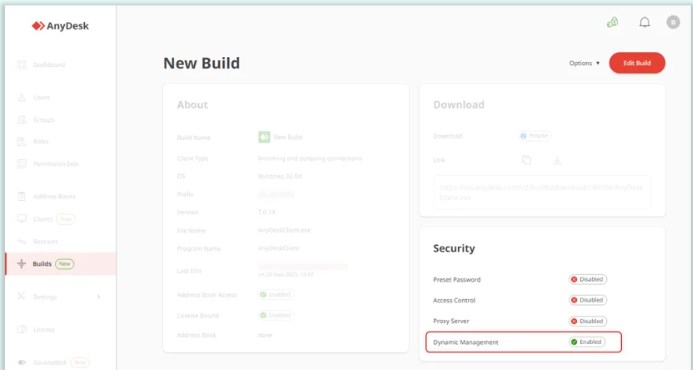693x370 pixels.
Task: Click the Permission Sets sidebar icon
Action: click(x=22, y=164)
